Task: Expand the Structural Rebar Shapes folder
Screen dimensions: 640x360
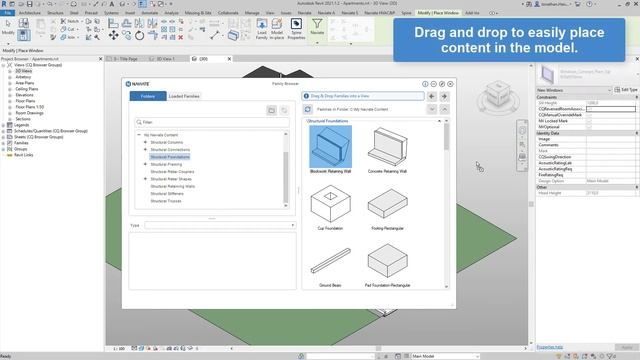Action: [x=145, y=179]
